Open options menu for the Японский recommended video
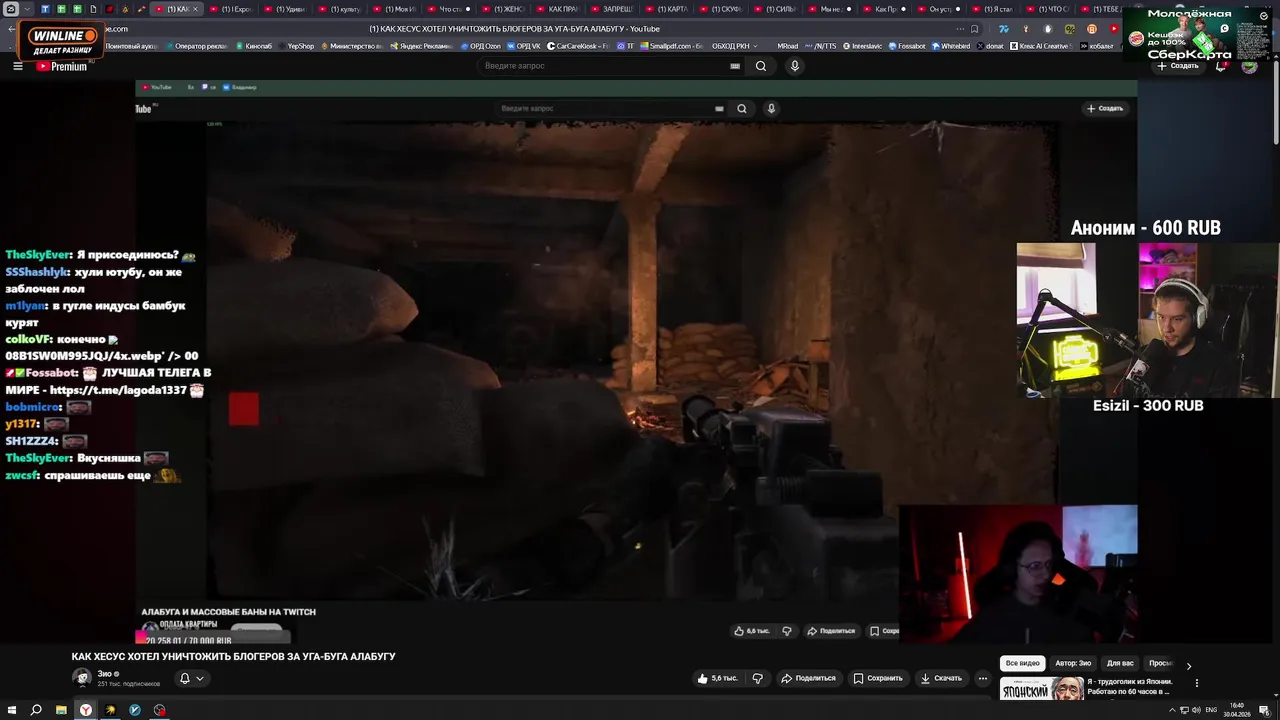The height and width of the screenshot is (720, 1280). pyautogui.click(x=1196, y=683)
